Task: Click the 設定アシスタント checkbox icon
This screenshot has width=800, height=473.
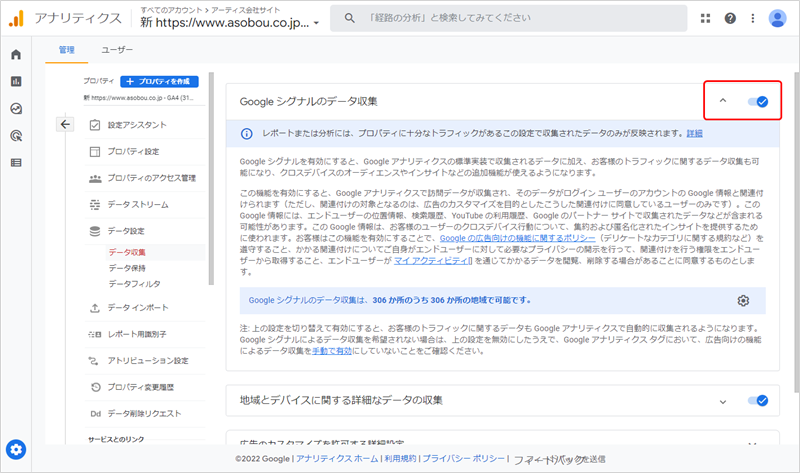Action: coord(95,125)
